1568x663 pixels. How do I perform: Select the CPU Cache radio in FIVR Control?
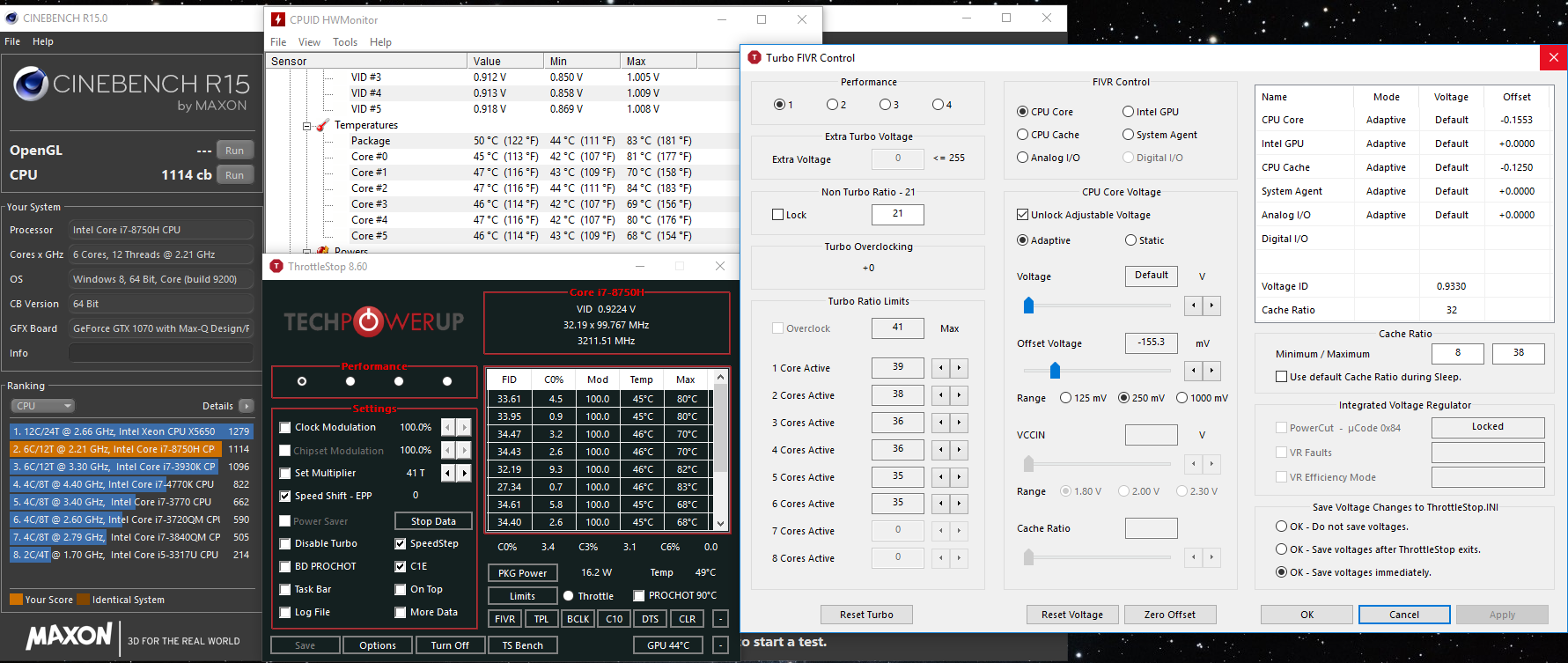pyautogui.click(x=1023, y=135)
